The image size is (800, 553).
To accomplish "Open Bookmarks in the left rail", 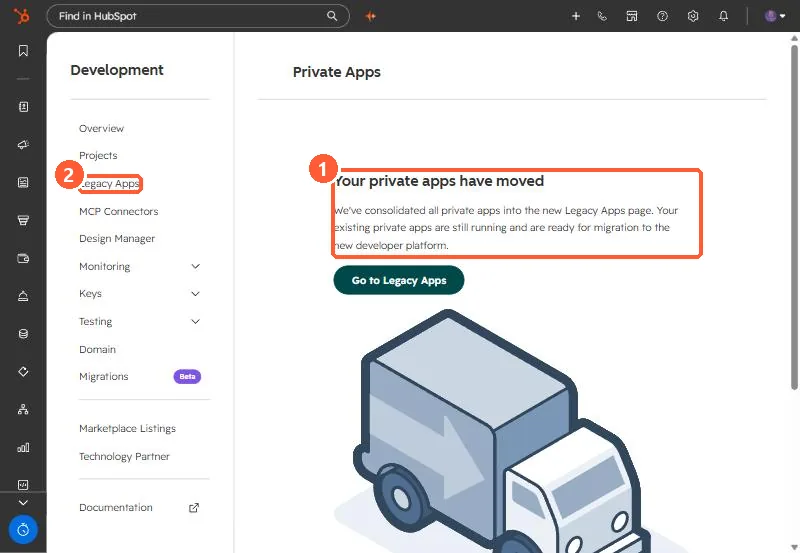I will (x=23, y=51).
